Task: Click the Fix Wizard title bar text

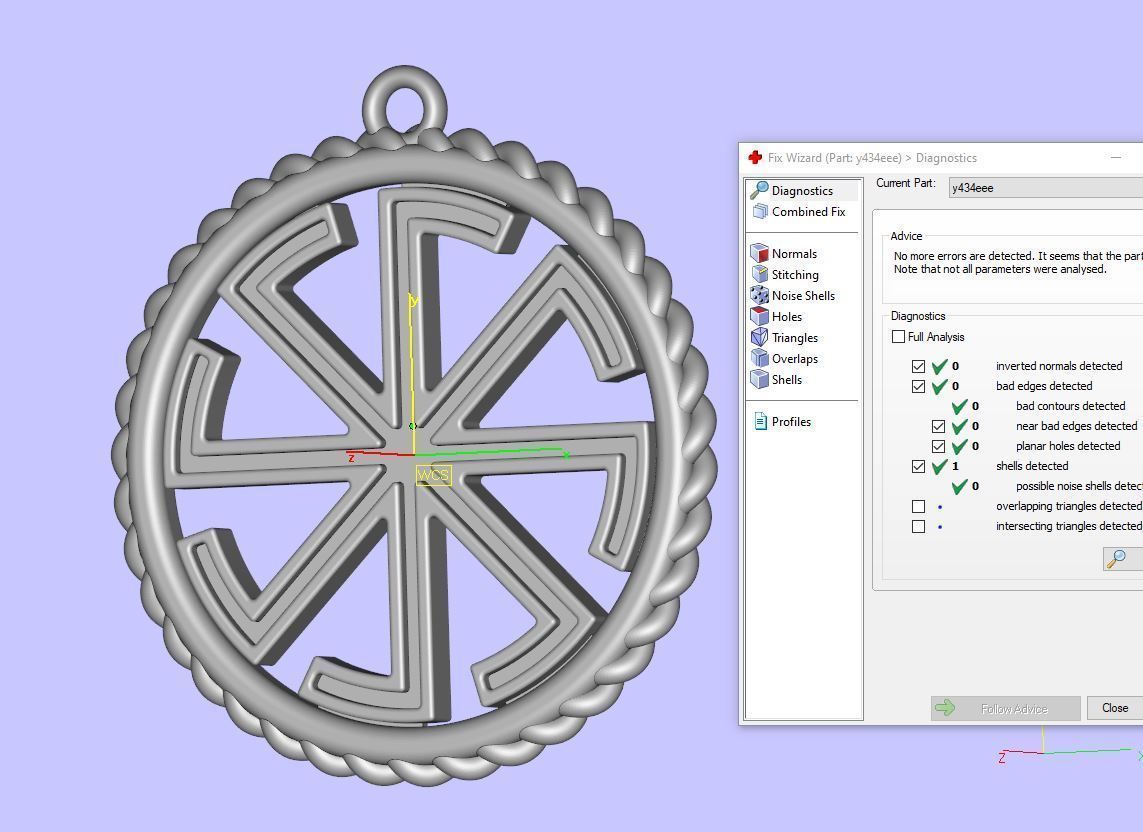Action: (x=872, y=158)
